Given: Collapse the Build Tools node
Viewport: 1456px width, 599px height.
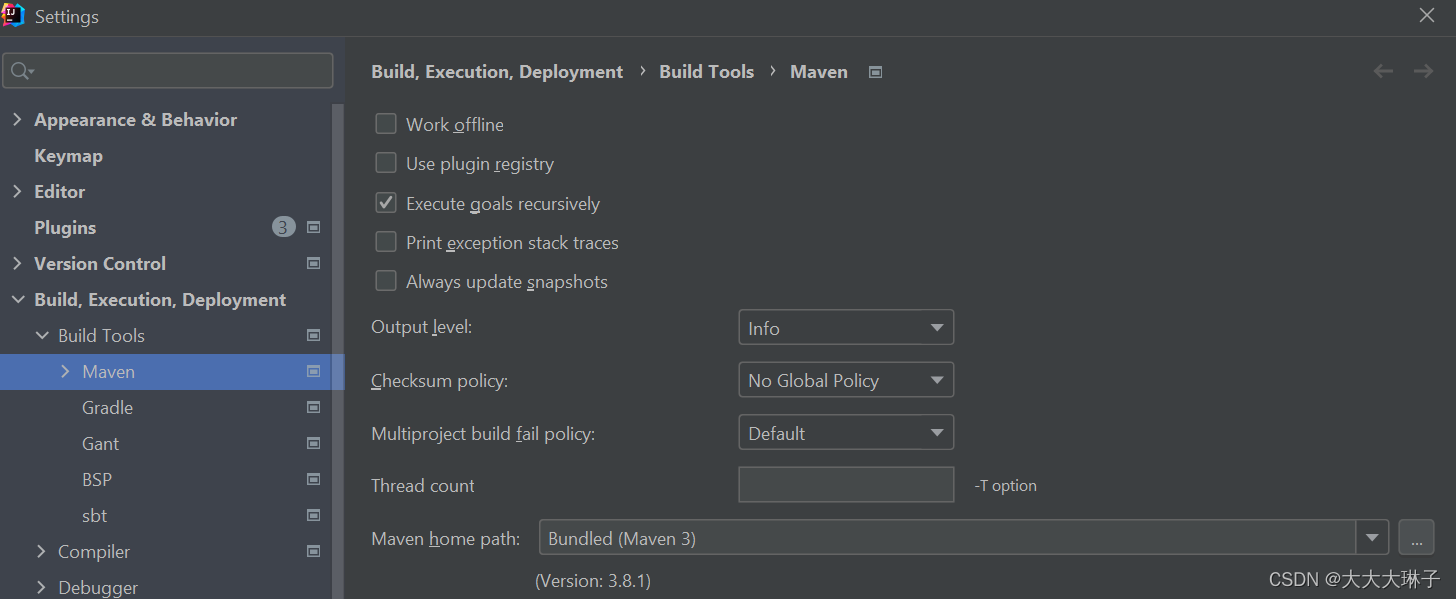Looking at the screenshot, I should tap(41, 335).
